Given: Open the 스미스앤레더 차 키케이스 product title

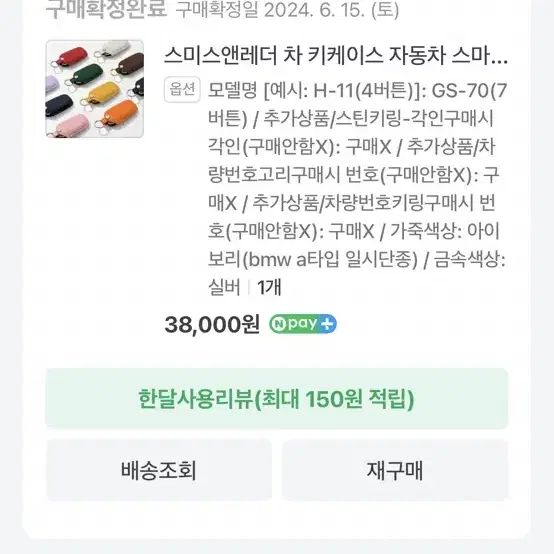Looking at the screenshot, I should (x=336, y=55).
